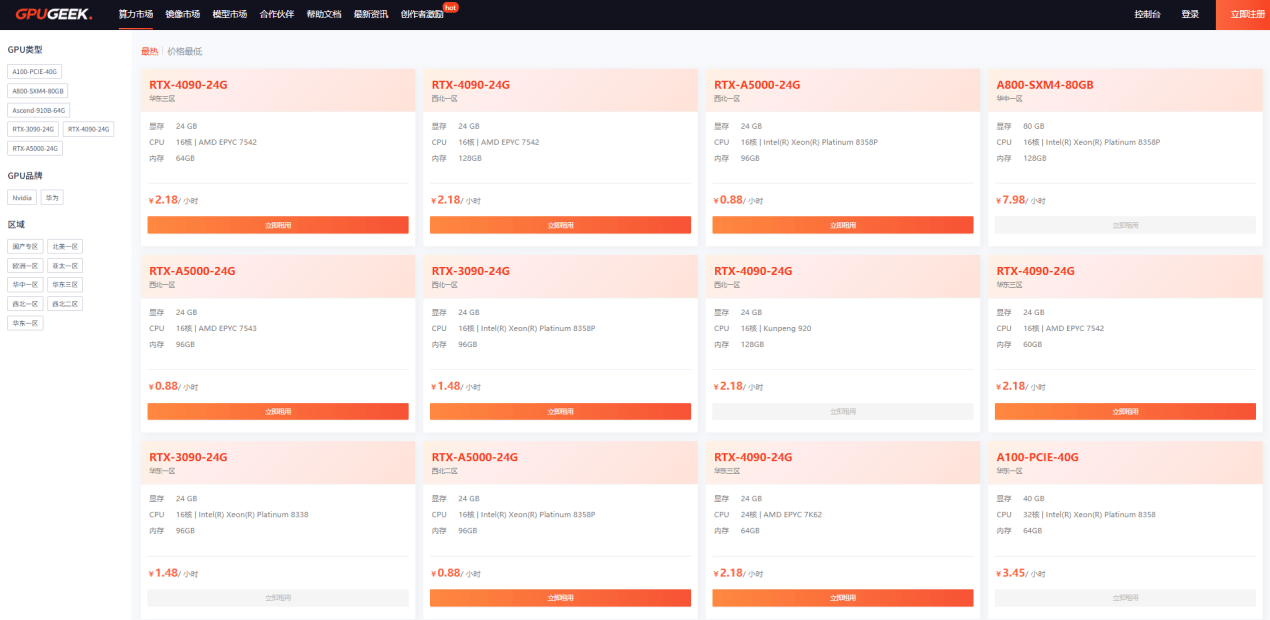
Task: Click the greyed rent button on Kunpeng 920 card
Action: (843, 411)
